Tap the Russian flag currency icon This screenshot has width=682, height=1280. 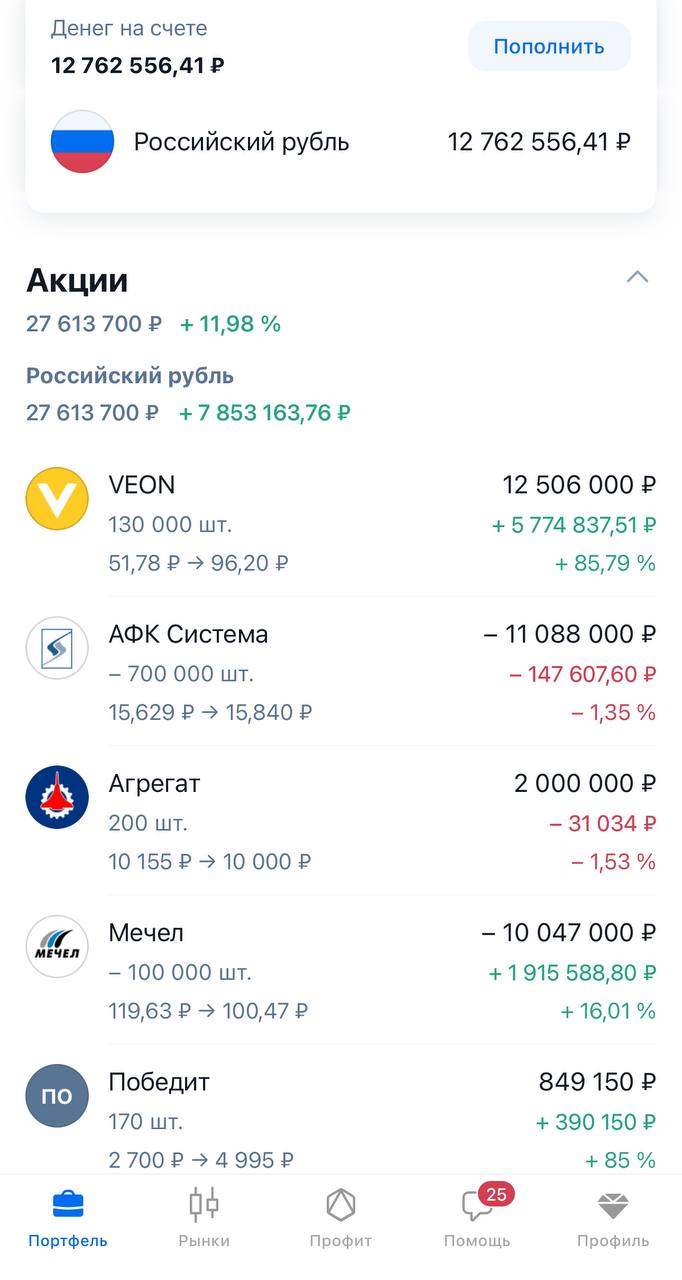[82, 142]
